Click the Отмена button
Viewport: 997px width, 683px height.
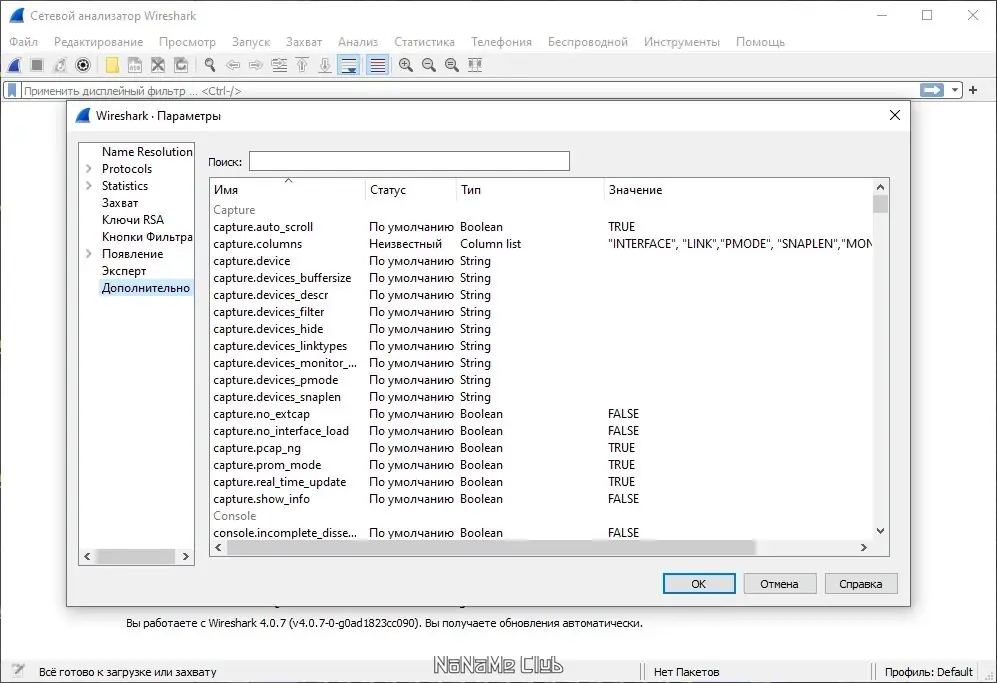780,584
